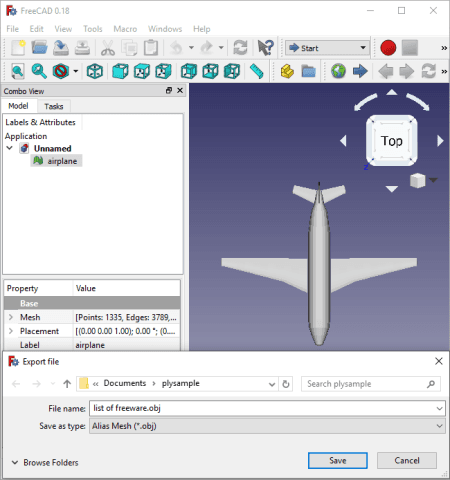Viewport: 450px width, 480px height.
Task: Open the Undo history dropdown arrow
Action: click(191, 48)
